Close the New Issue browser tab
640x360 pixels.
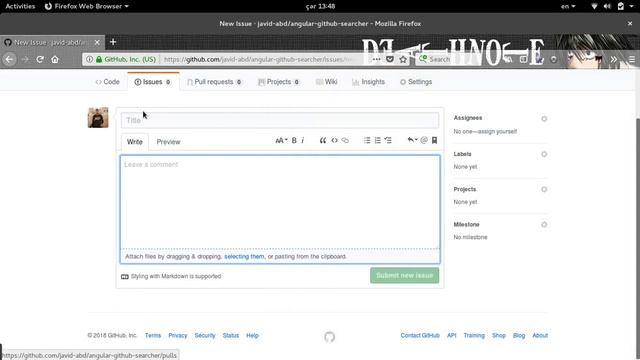(97, 42)
